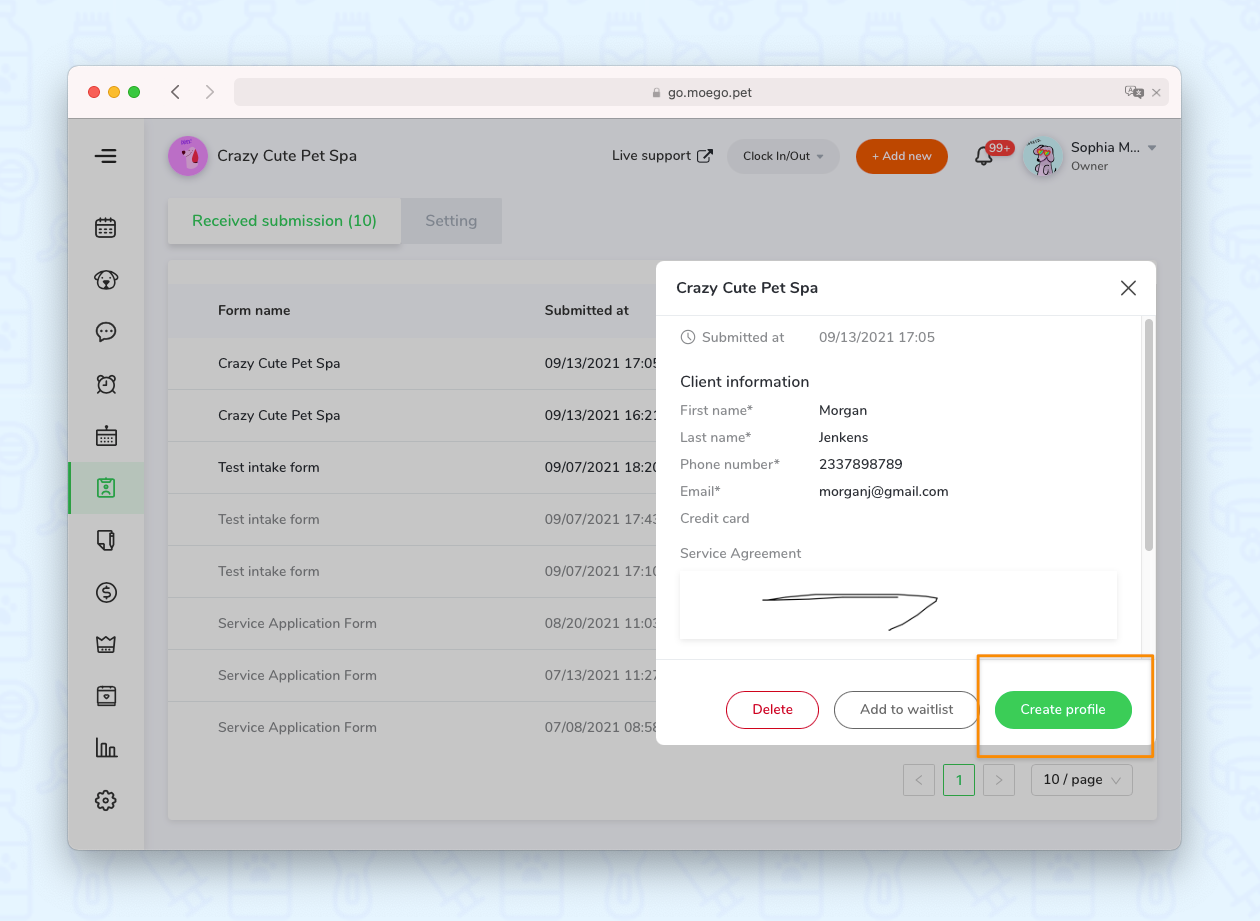Screen dimensions: 1260x921
Task: Open the bar chart reports icon
Action: coord(106,748)
